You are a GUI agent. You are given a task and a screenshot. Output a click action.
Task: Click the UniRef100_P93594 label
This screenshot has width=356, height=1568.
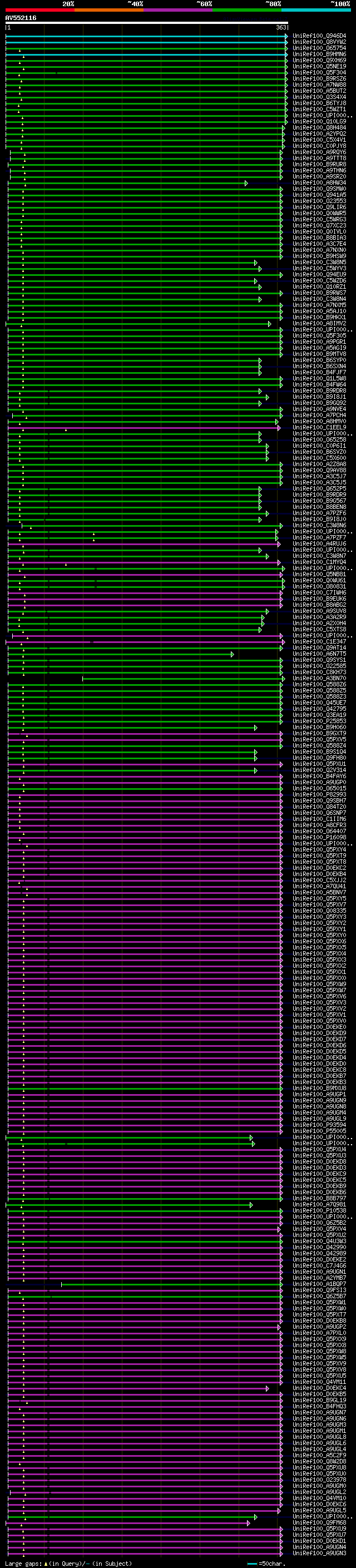click(319, 1125)
